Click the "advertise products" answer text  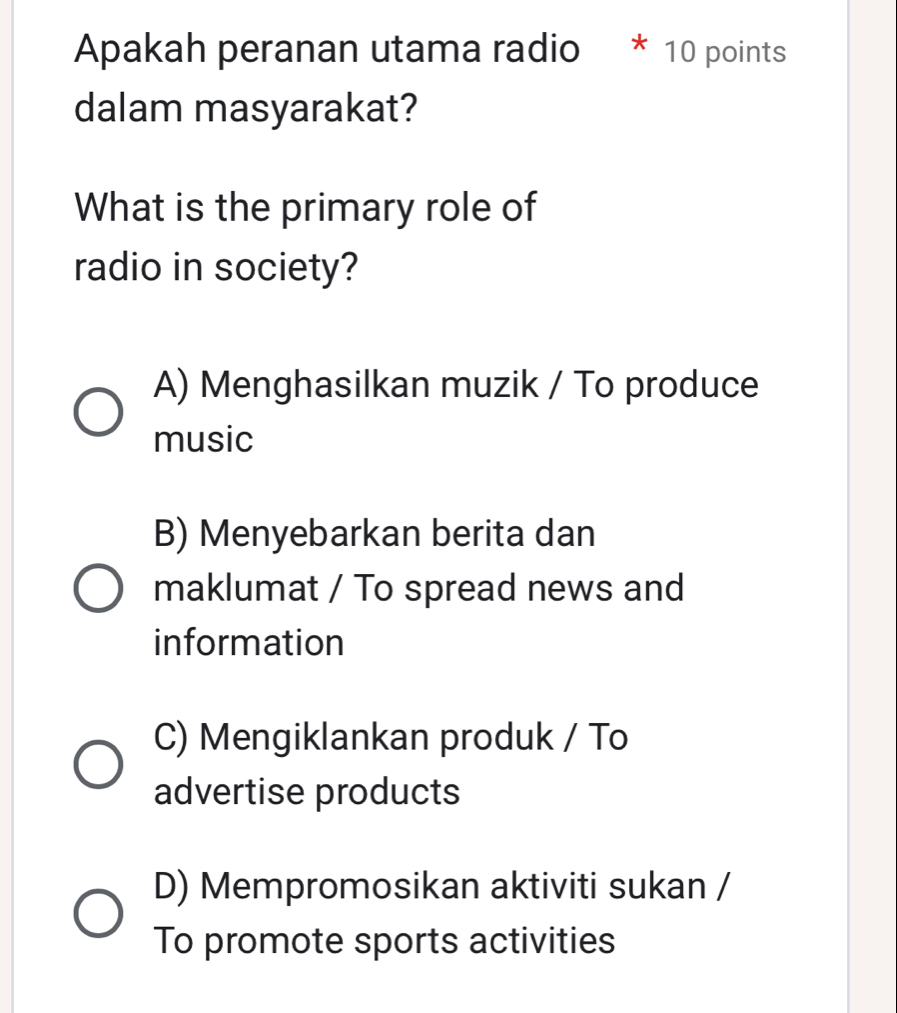(308, 792)
